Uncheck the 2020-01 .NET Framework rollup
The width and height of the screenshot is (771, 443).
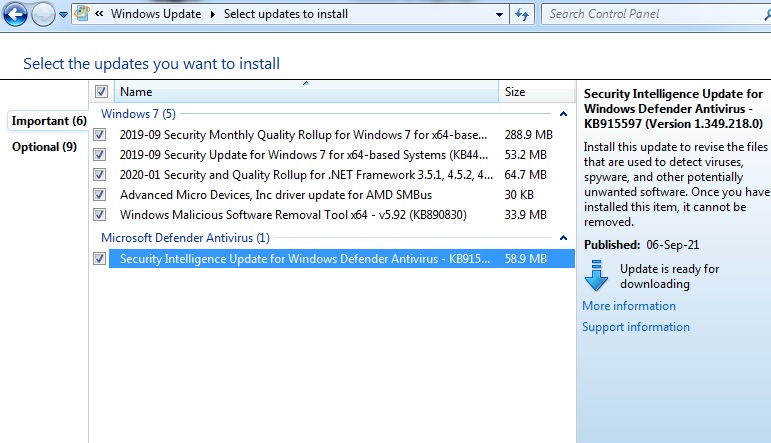[100, 175]
